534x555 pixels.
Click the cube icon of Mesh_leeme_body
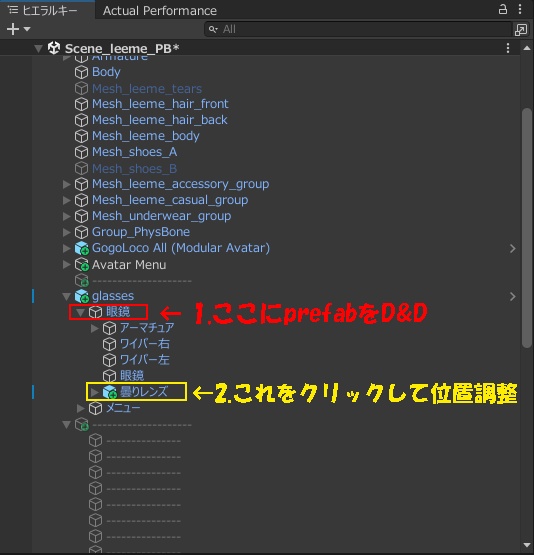(x=81, y=136)
